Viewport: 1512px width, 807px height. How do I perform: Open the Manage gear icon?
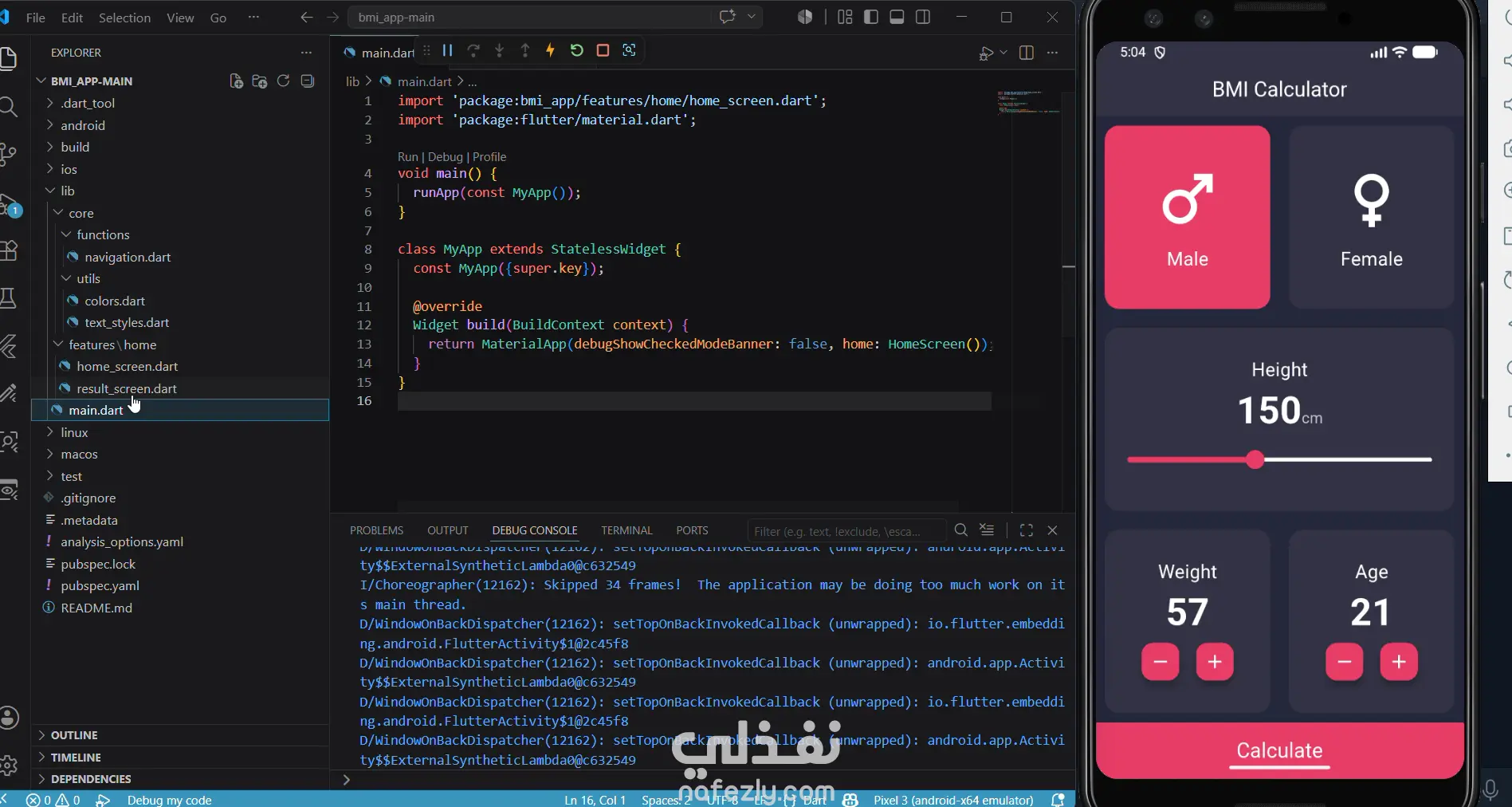tap(9, 766)
